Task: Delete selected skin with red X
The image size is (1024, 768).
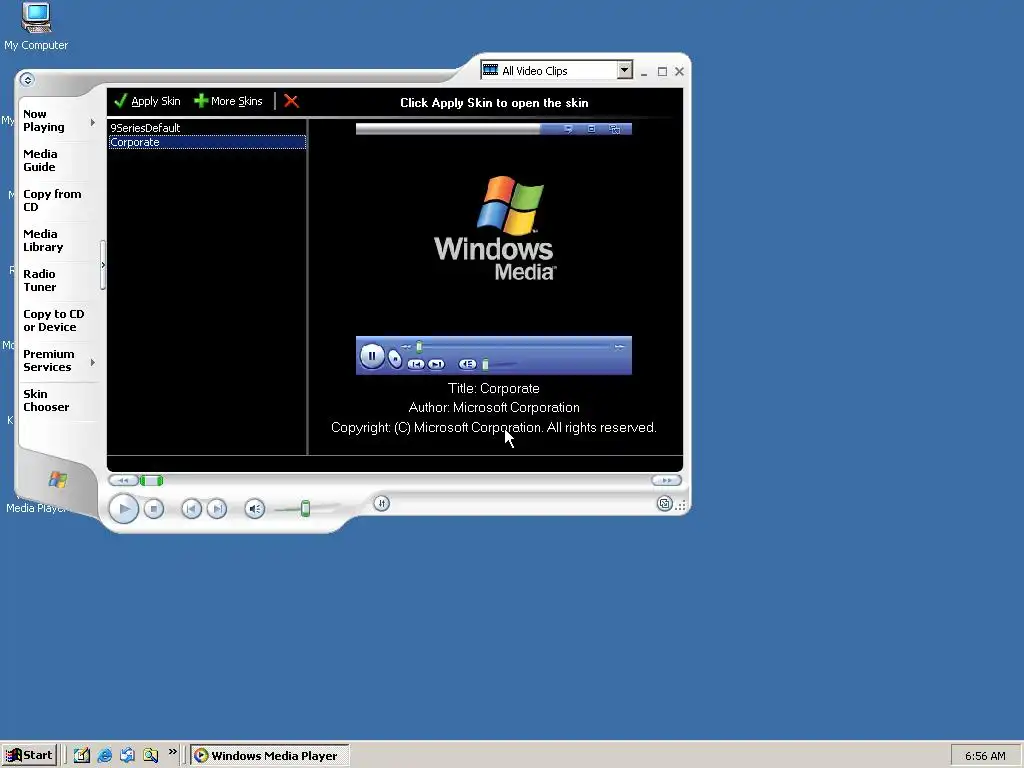Action: (x=291, y=101)
